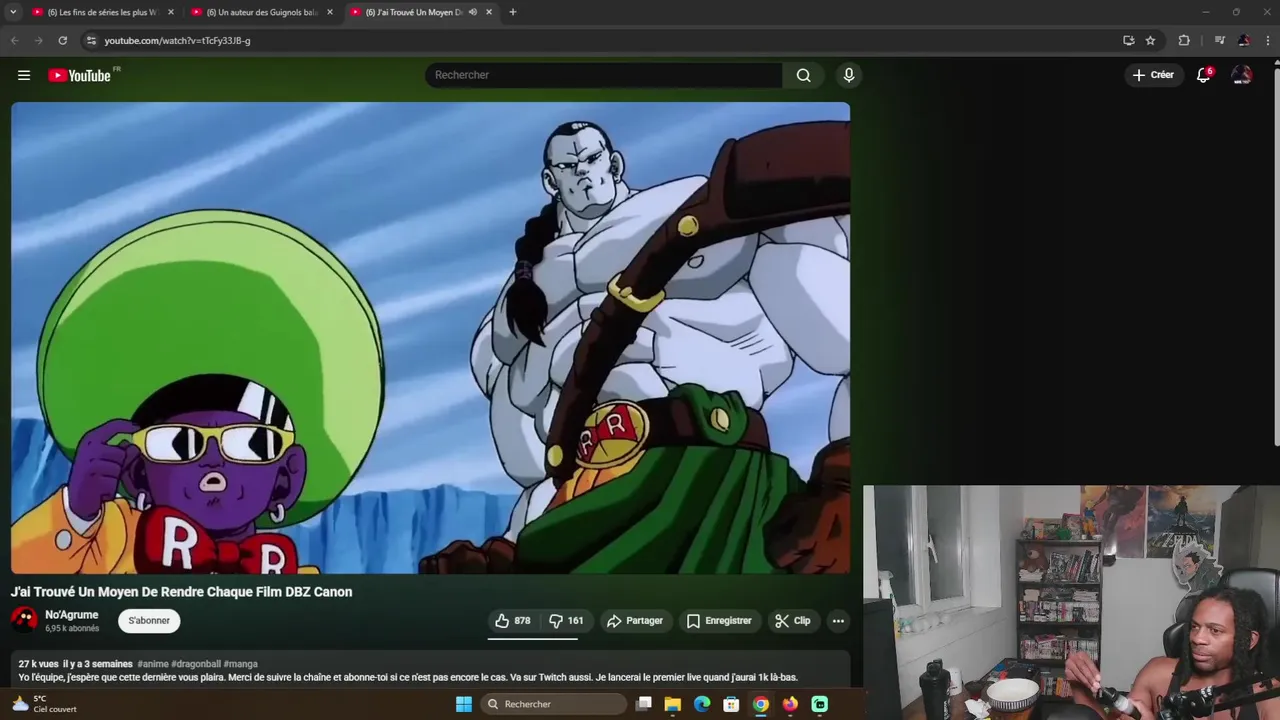Screen dimensions: 1280x720
Task: Open a new browser tab
Action: pyautogui.click(x=513, y=12)
